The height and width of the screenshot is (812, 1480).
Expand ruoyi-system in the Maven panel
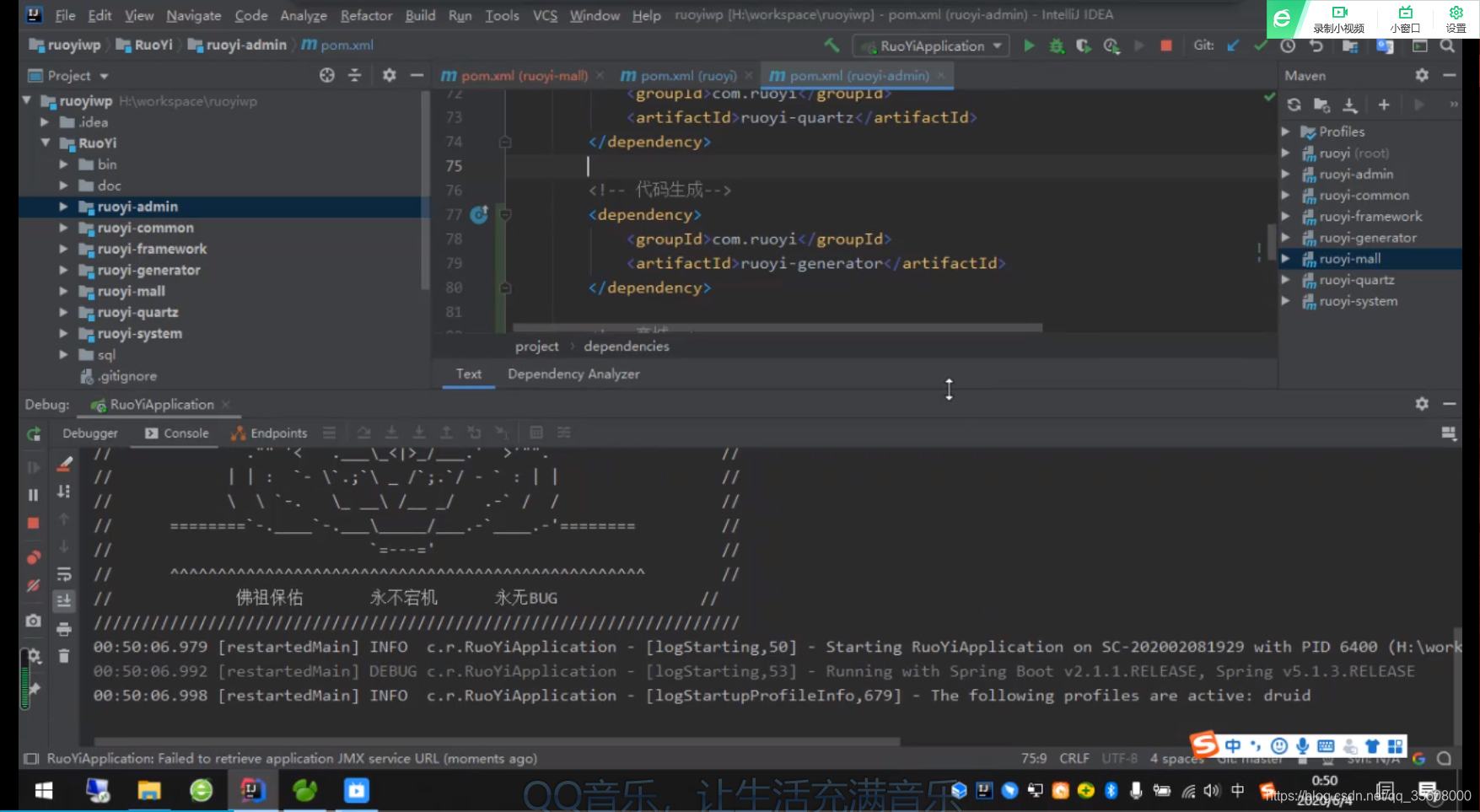(1285, 301)
